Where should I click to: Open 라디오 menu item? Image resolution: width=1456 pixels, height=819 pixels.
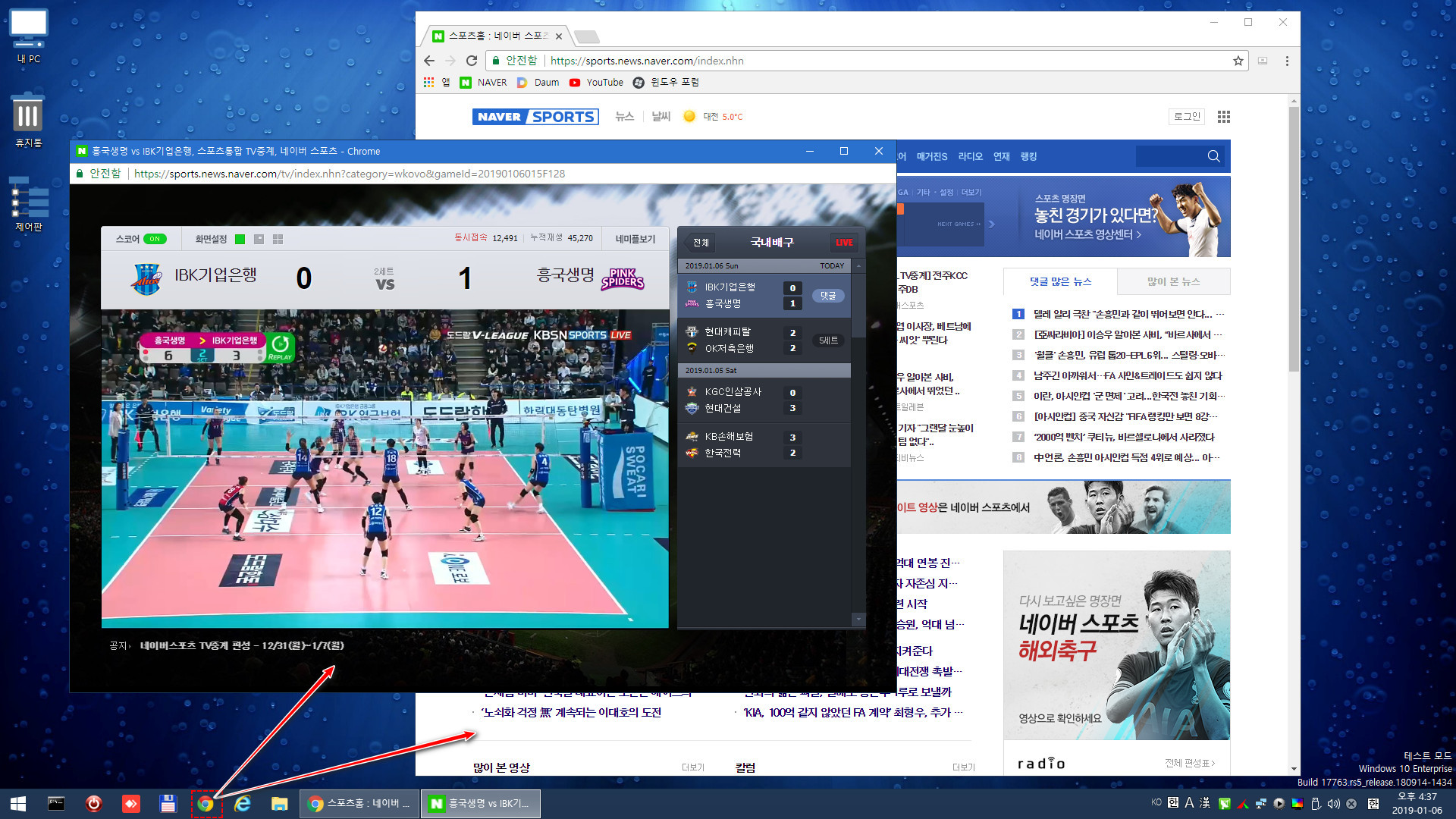(x=971, y=156)
